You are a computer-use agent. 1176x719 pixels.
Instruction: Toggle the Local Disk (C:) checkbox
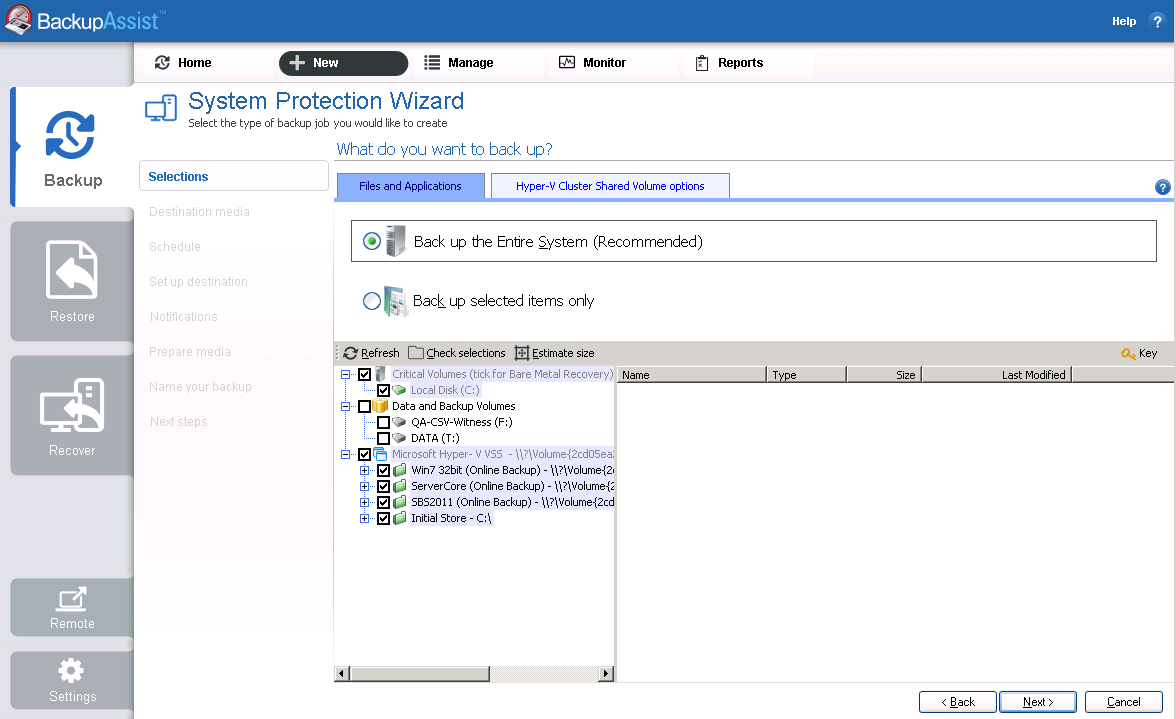click(383, 390)
